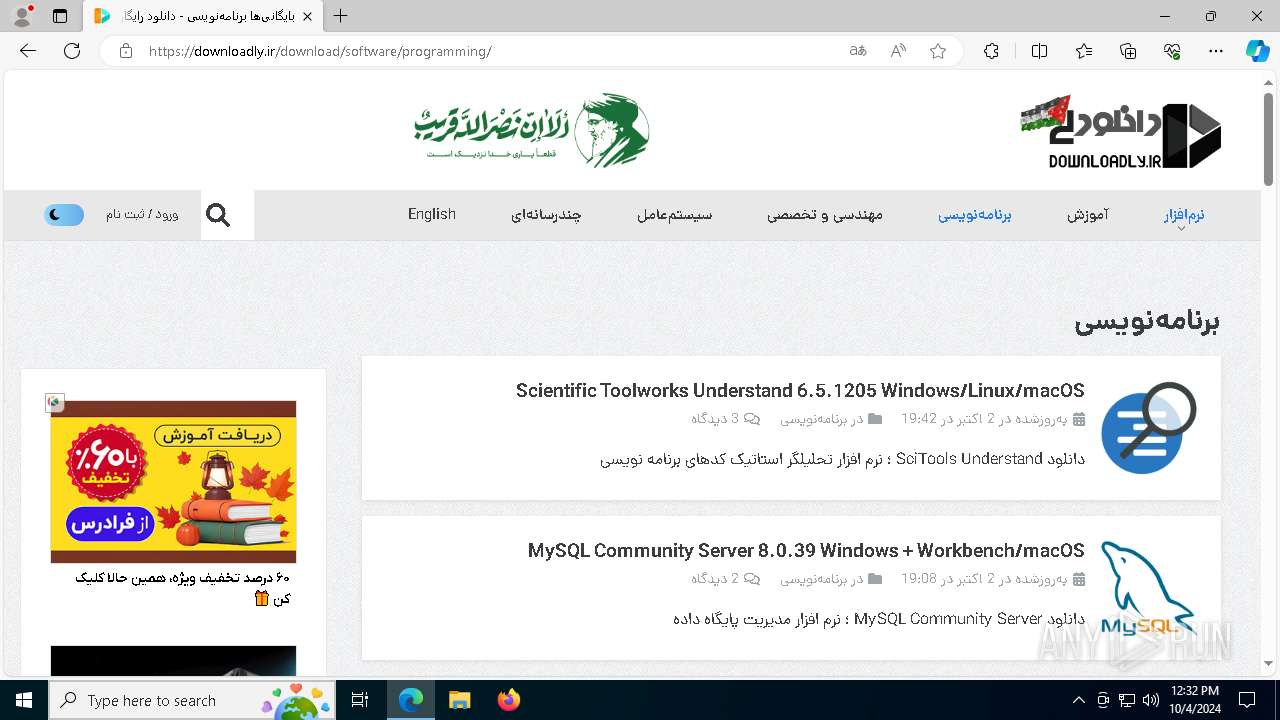1280x720 pixels.
Task: Close the Downloadly tab
Action: tap(307, 16)
